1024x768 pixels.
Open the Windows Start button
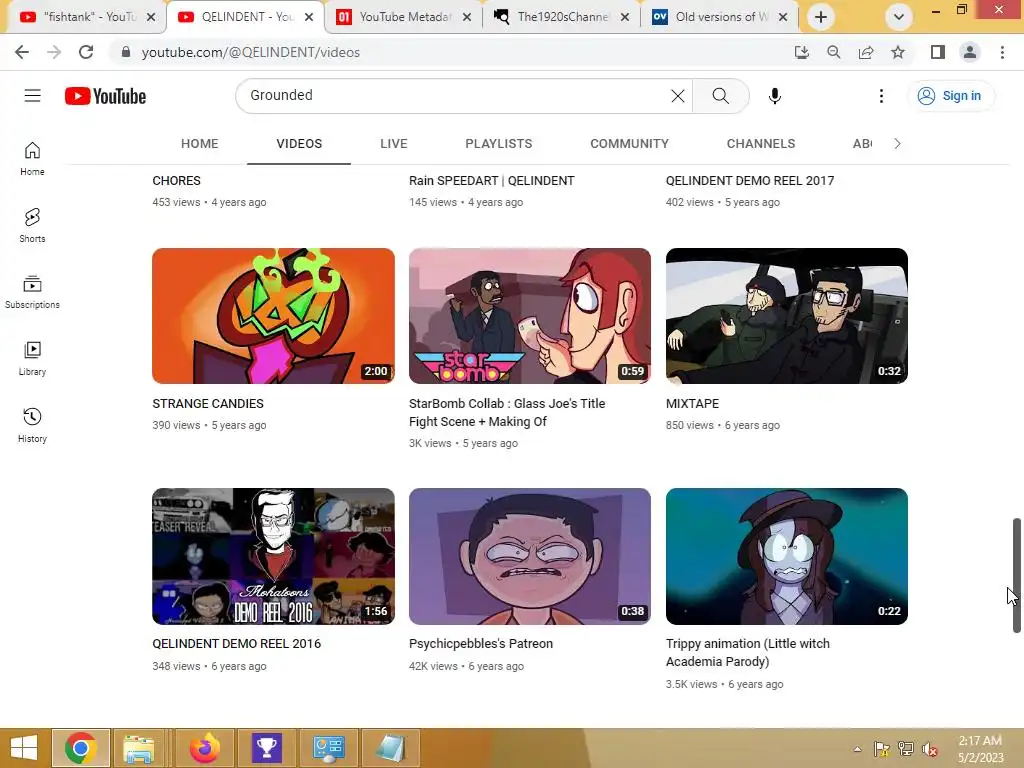(24, 748)
